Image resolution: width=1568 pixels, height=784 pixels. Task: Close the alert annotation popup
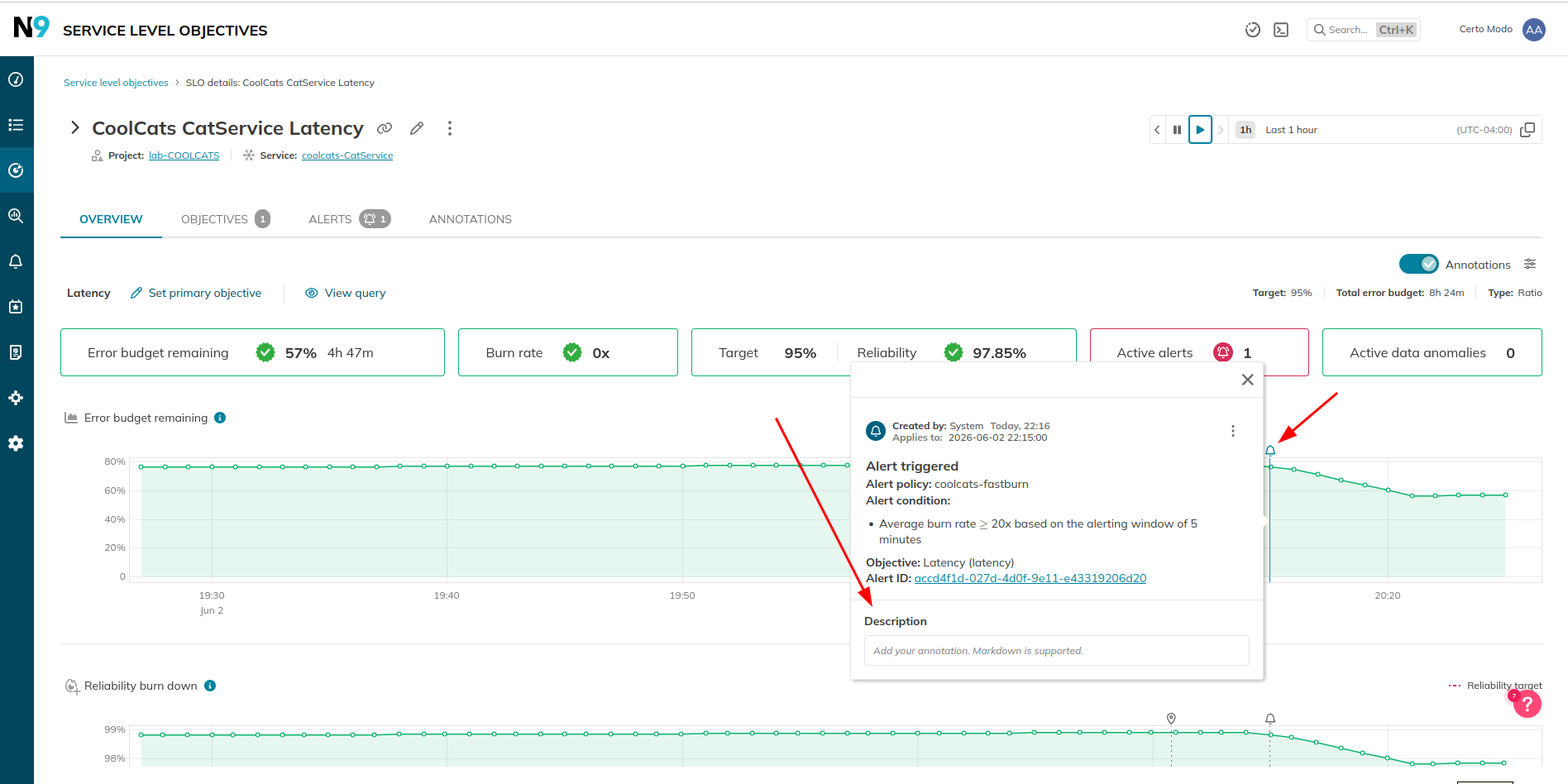tap(1248, 380)
